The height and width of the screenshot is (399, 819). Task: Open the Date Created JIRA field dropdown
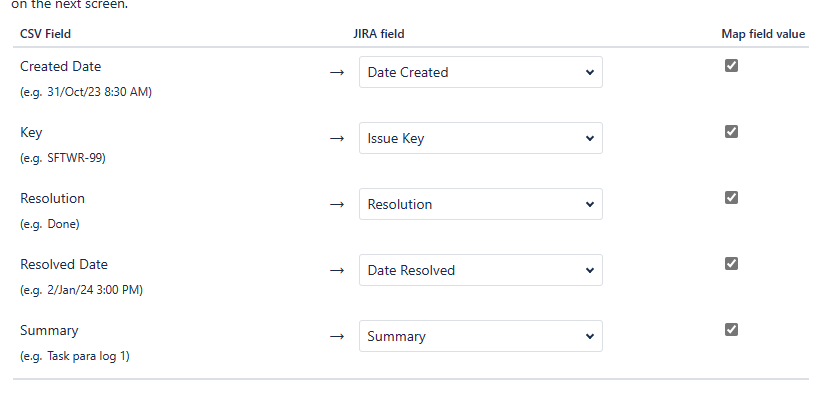coord(481,72)
